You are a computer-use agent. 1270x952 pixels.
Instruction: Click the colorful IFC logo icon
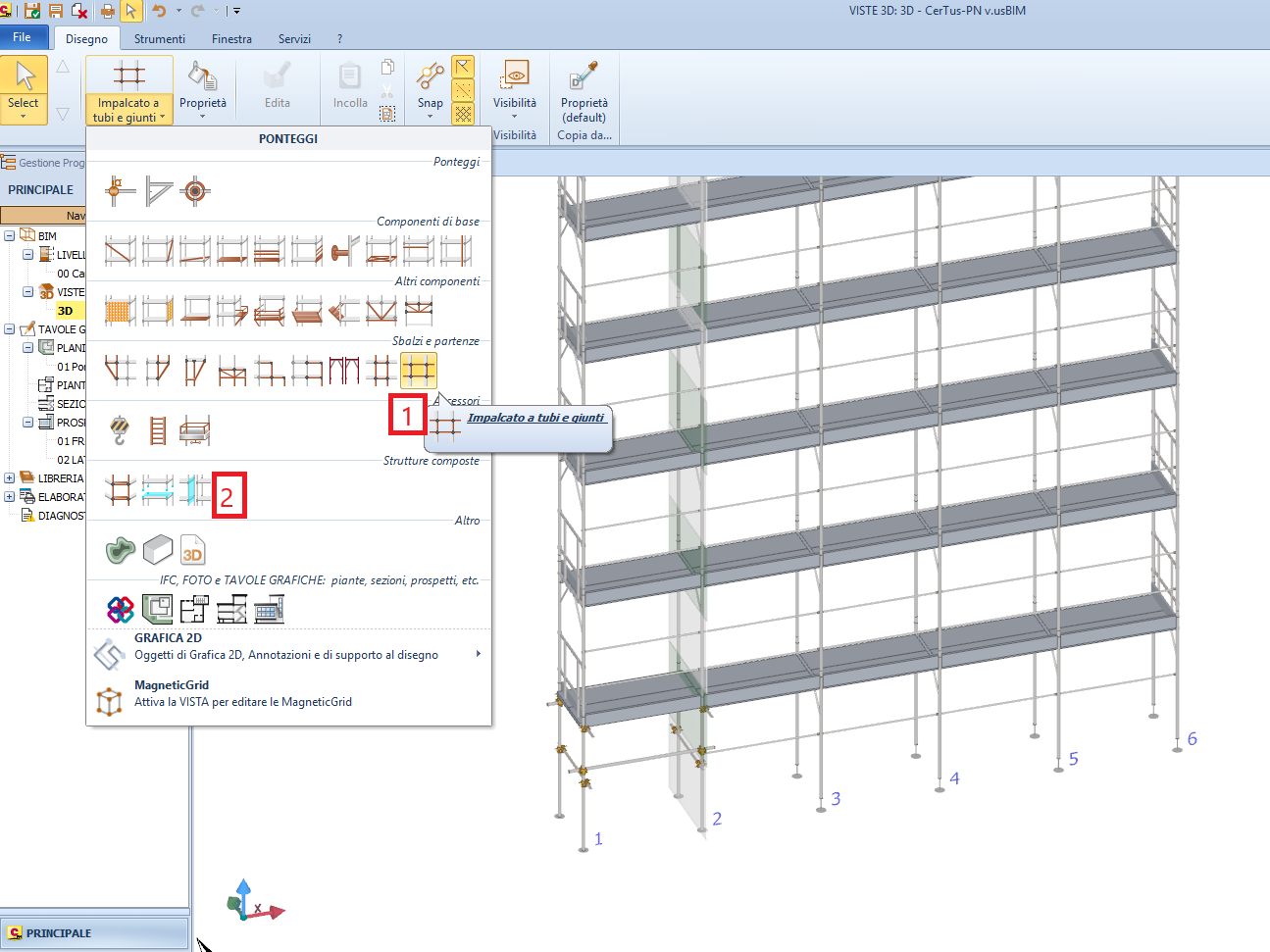120,610
